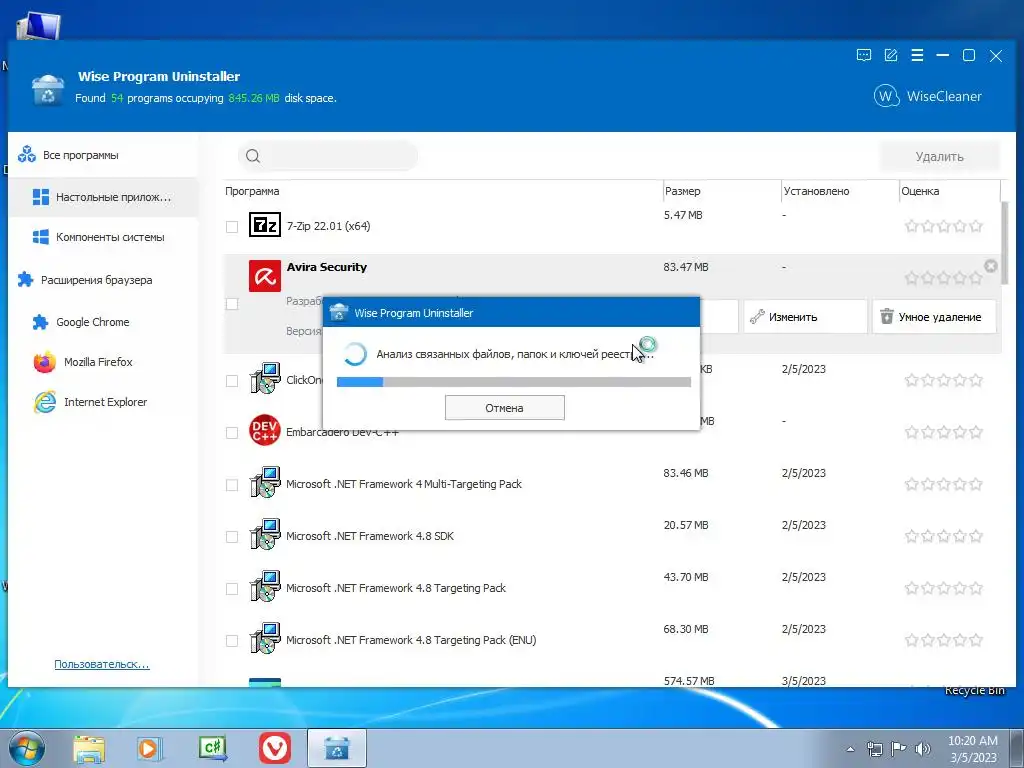
Task: Click the Action Center flag tray icon
Action: coord(899,749)
